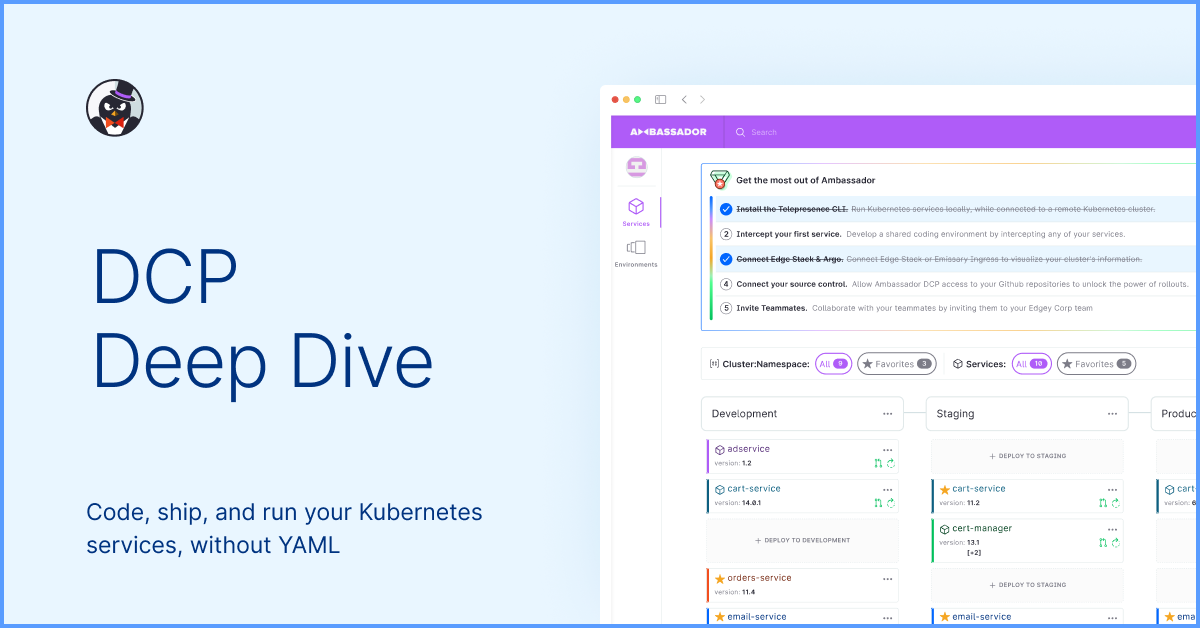Click the medal icon in onboarding card
1200x628 pixels.
[x=720, y=180]
